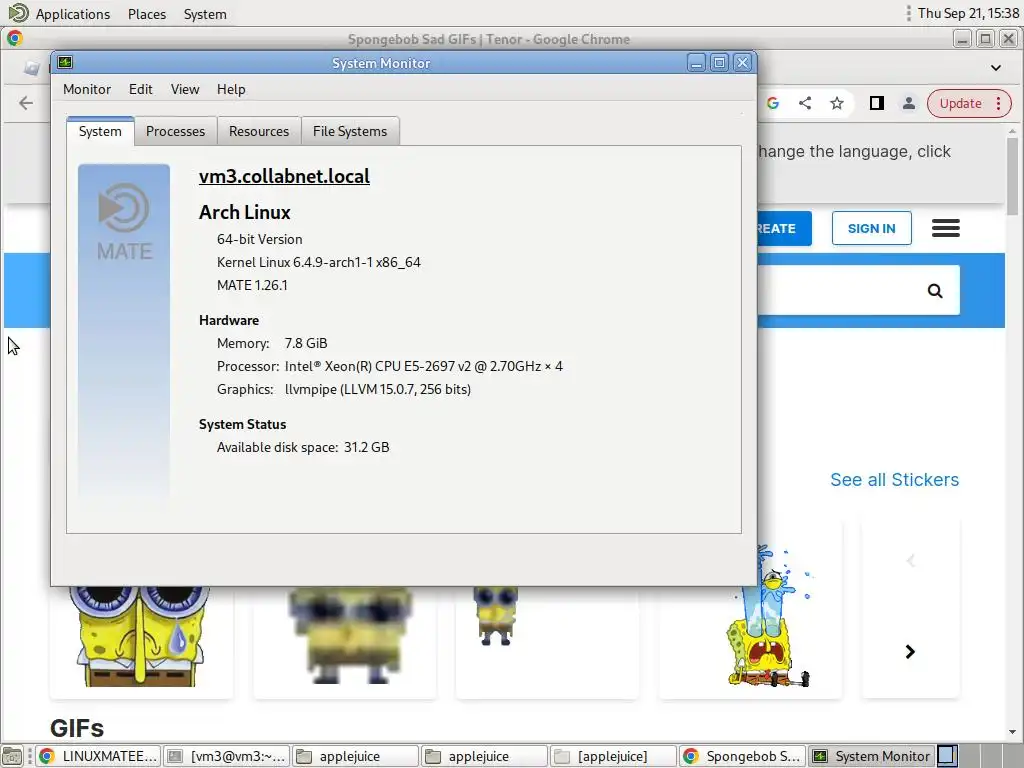Screen dimensions: 1024x768
Task: Click the System Monitor title bar icon
Action: (x=65, y=63)
